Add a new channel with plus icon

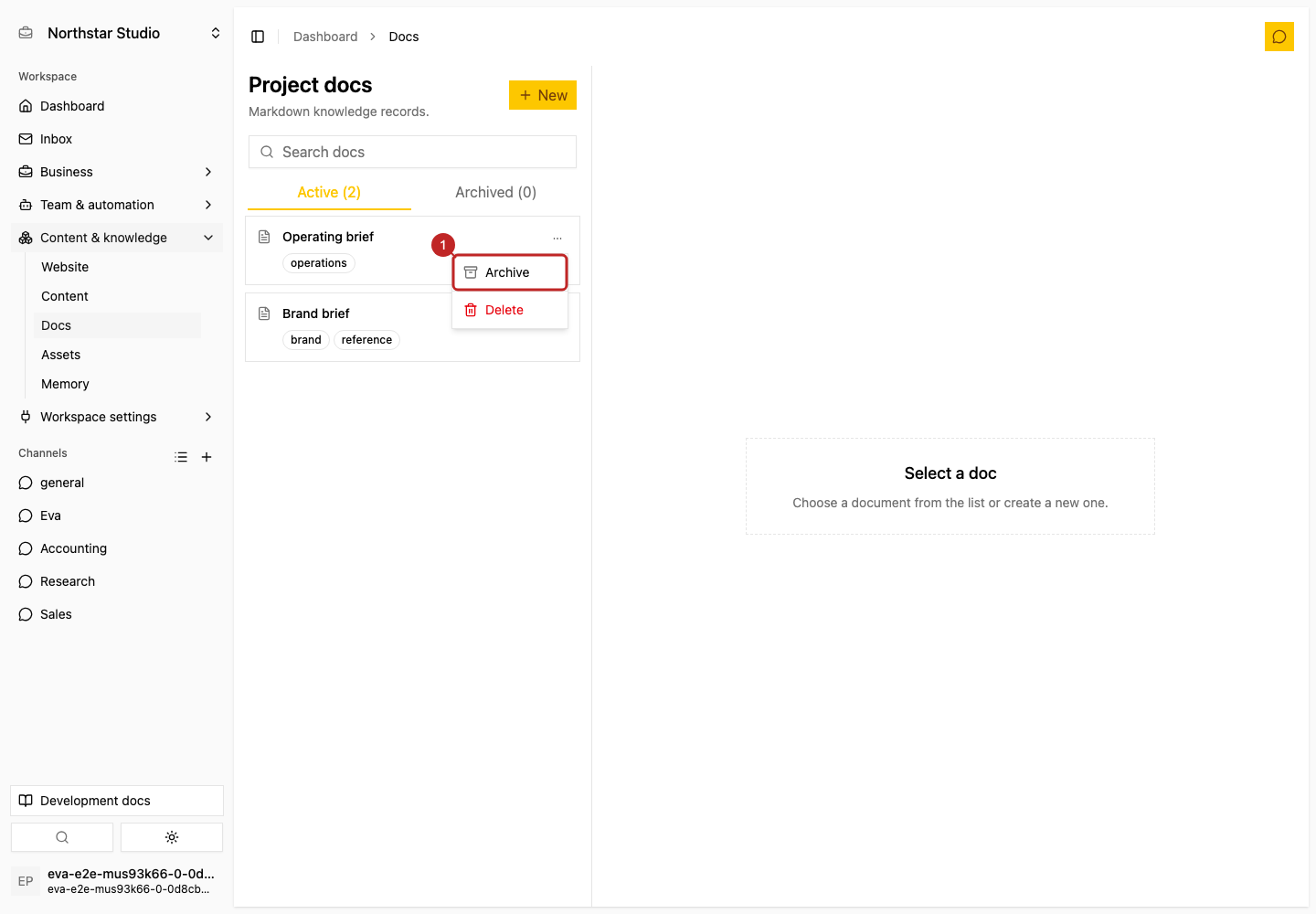207,457
